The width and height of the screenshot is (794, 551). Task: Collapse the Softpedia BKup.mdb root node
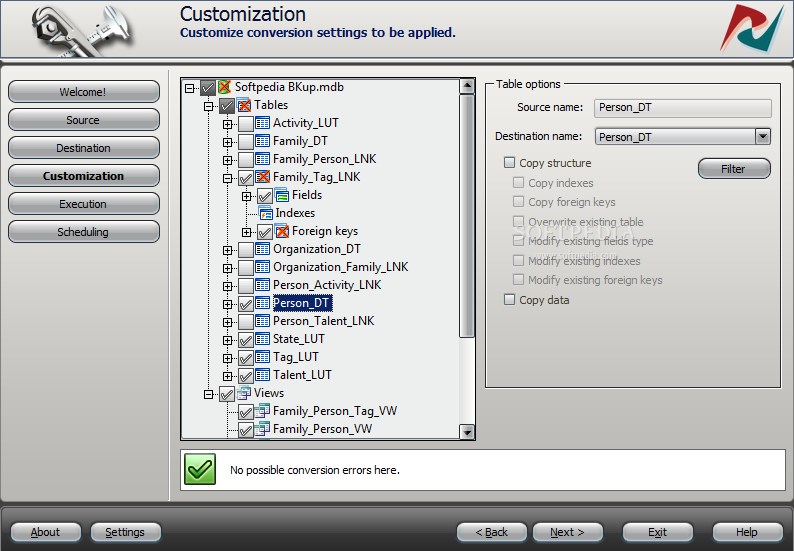[x=189, y=89]
